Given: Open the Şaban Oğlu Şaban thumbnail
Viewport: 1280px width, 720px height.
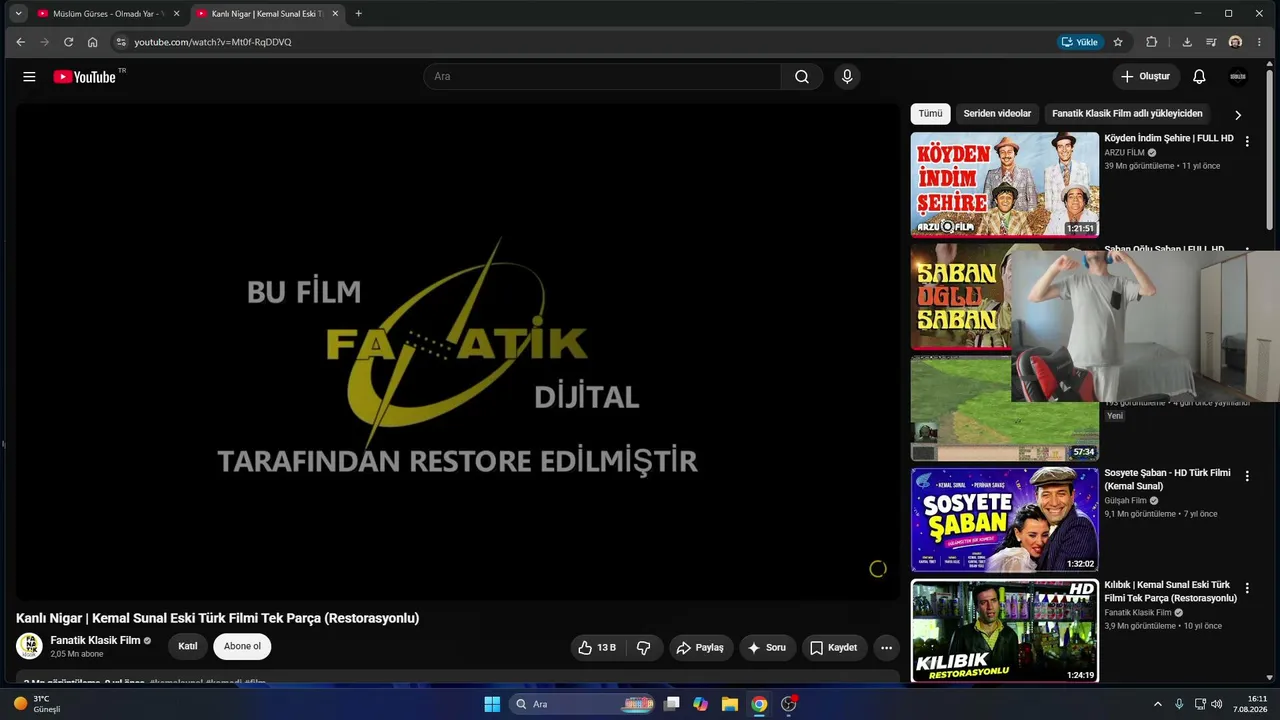Looking at the screenshot, I should point(961,297).
